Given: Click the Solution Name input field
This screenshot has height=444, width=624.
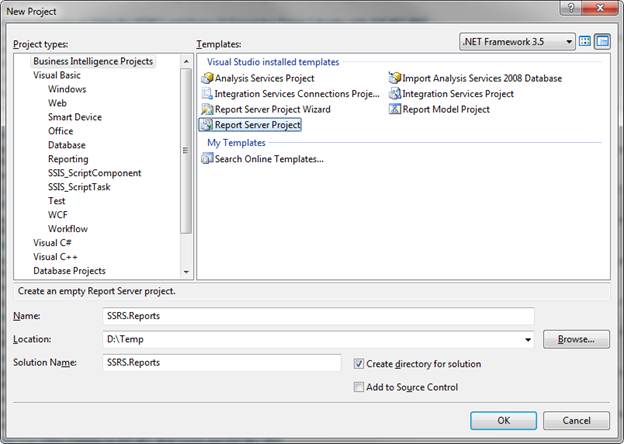Looking at the screenshot, I should [222, 362].
